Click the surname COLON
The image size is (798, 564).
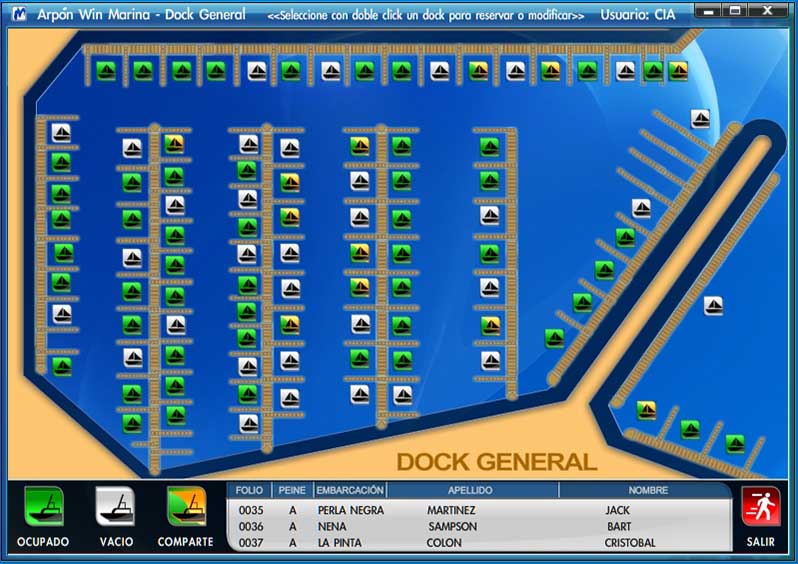coord(444,543)
